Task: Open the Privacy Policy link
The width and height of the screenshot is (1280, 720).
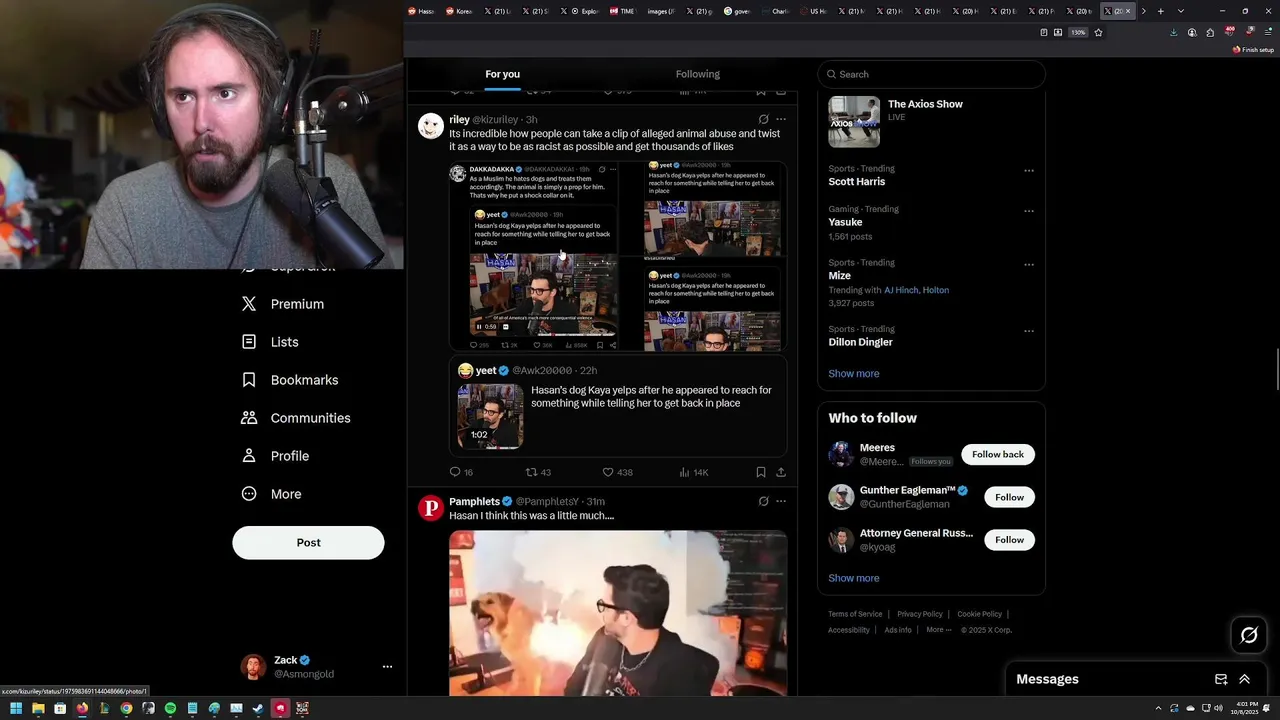Action: coord(920,614)
